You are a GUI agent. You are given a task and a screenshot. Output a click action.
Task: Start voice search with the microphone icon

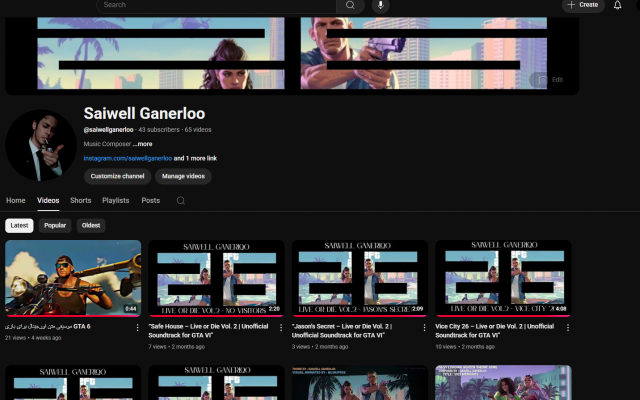click(x=380, y=5)
